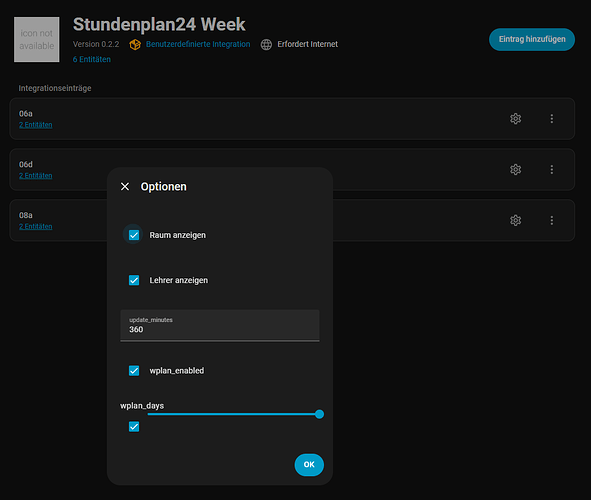Click the Eintrag hinzufügen button

532,40
